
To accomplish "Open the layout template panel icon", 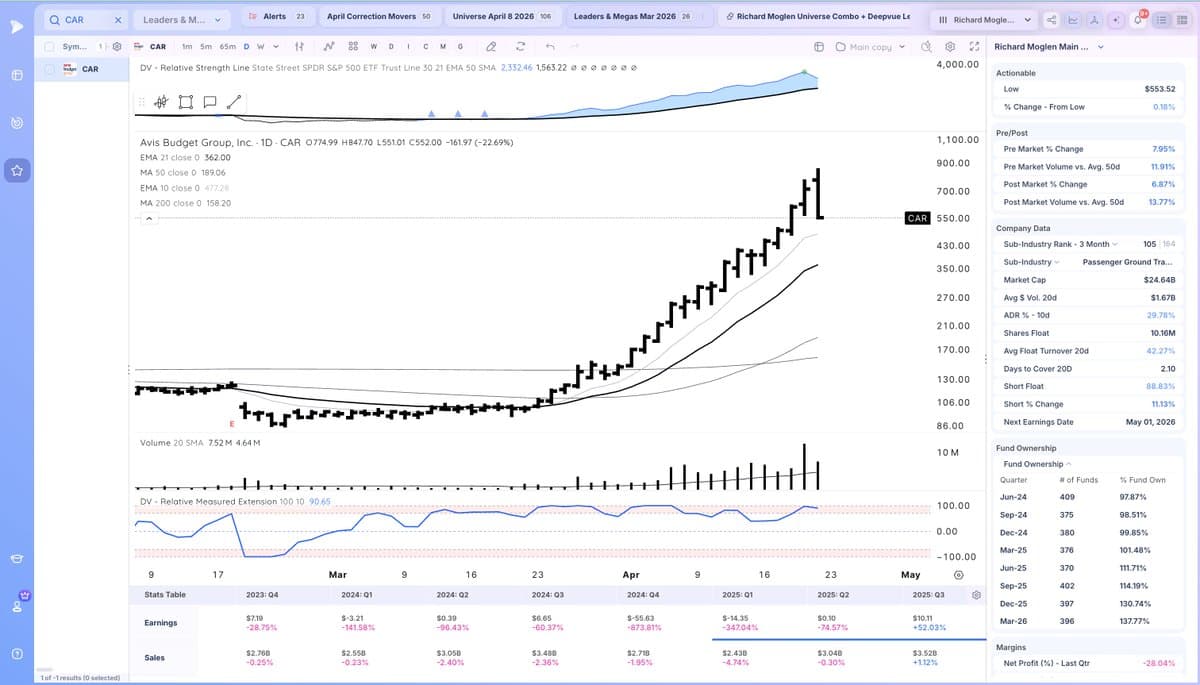I will [x=818, y=46].
